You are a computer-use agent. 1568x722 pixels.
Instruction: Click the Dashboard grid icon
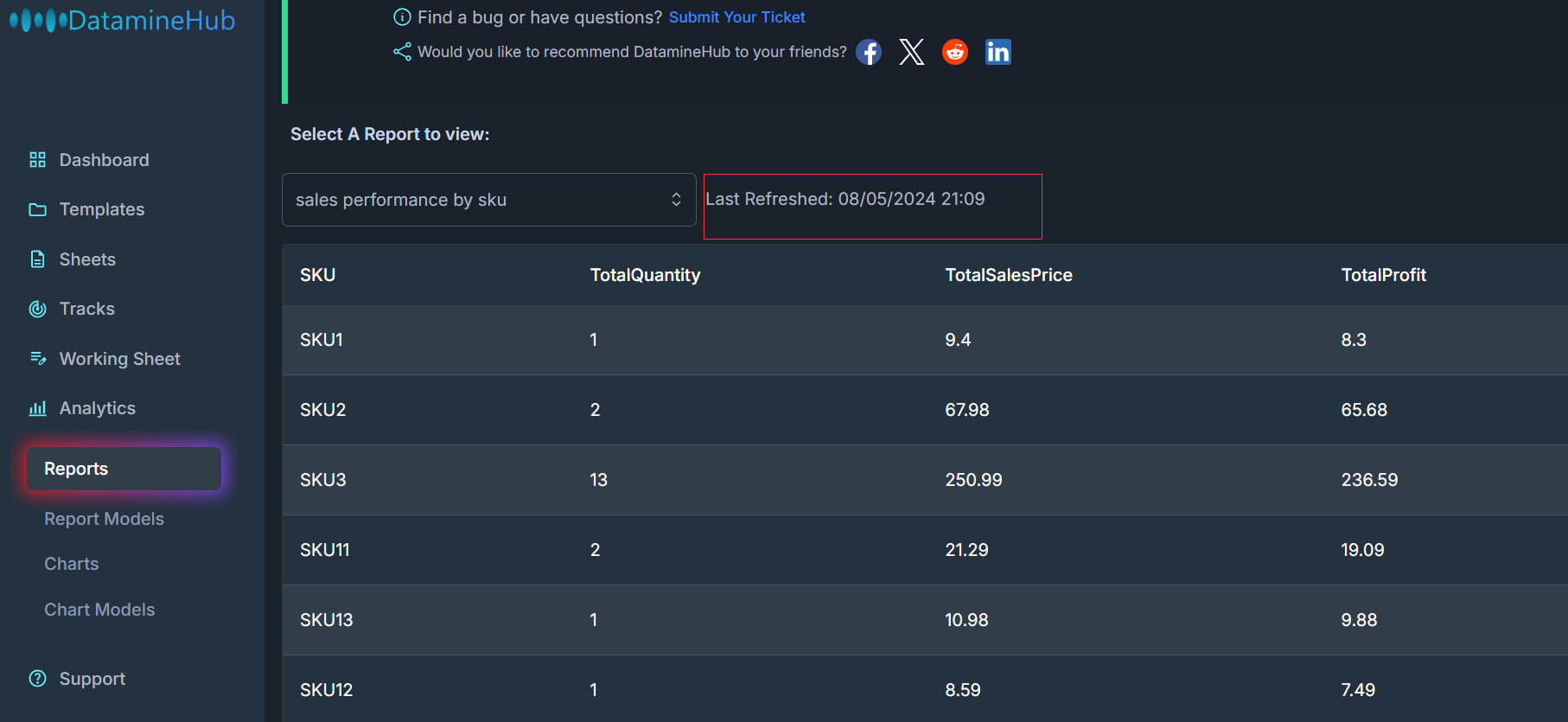pyautogui.click(x=37, y=160)
